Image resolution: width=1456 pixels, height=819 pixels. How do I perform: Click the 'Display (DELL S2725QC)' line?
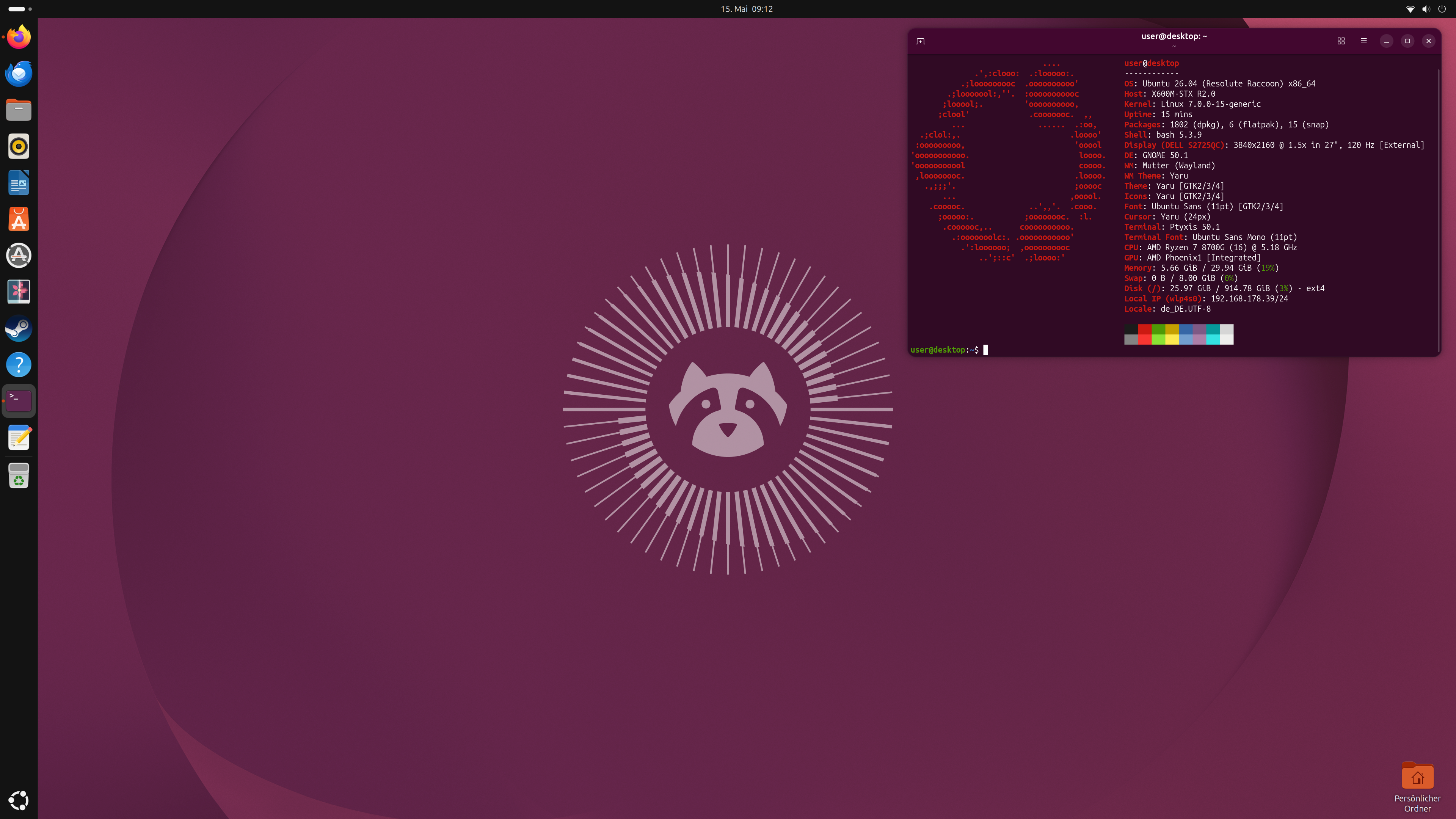(x=1274, y=145)
